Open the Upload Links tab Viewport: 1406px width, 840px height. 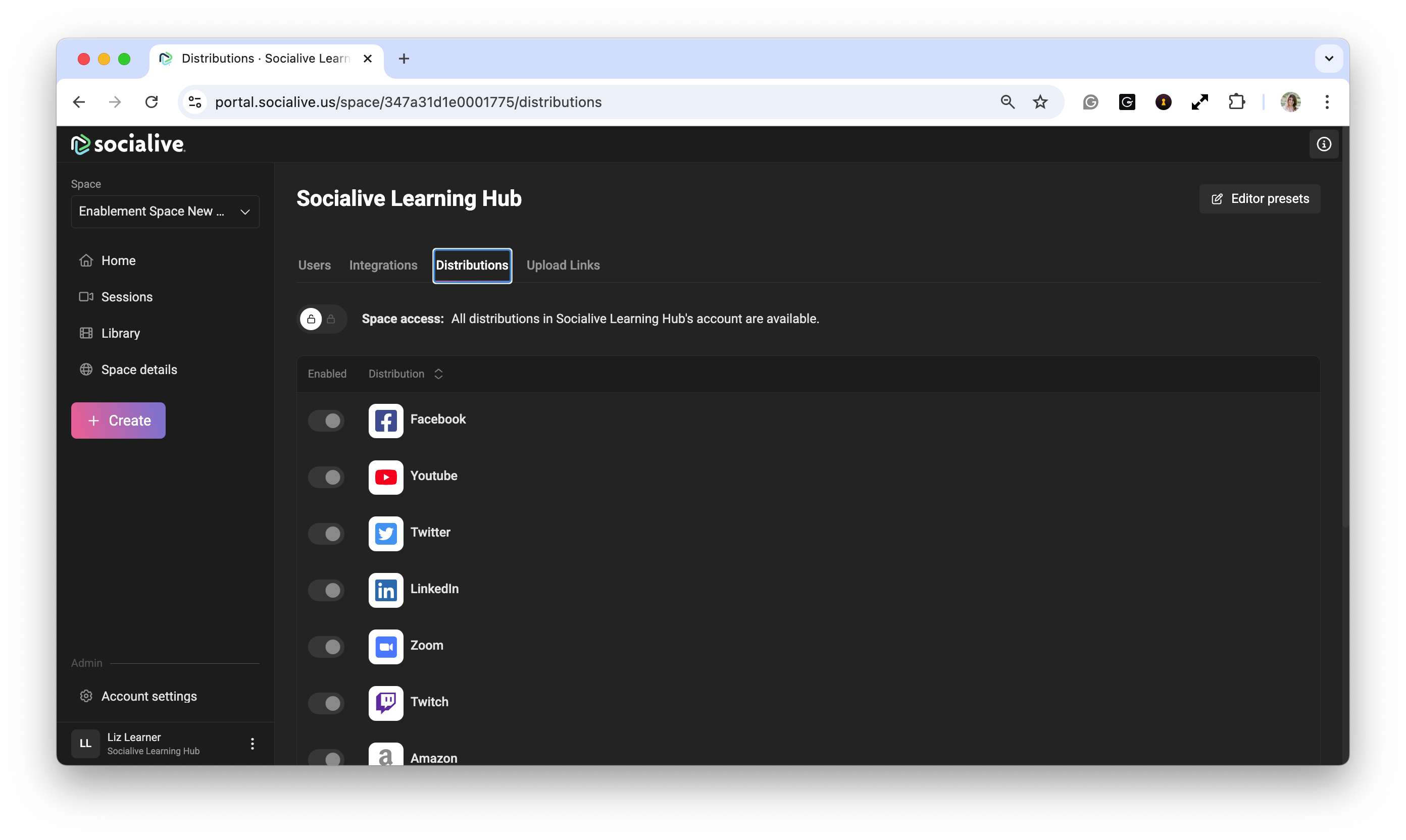click(x=563, y=266)
